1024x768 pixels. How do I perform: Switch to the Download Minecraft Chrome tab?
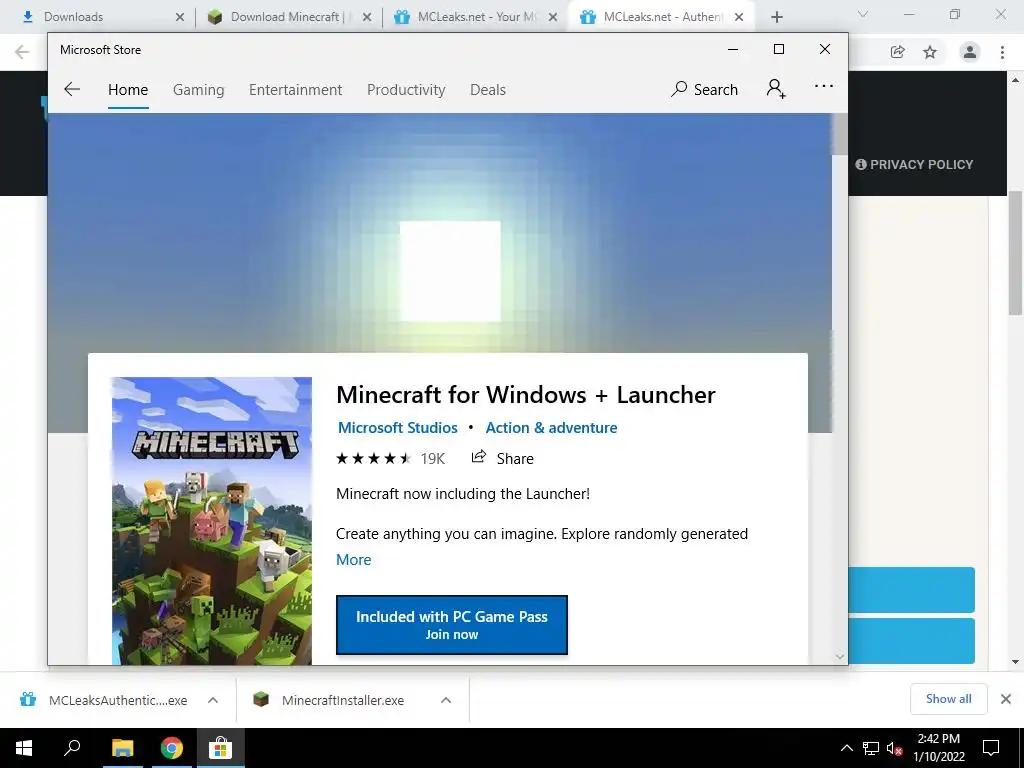pyautogui.click(x=289, y=17)
